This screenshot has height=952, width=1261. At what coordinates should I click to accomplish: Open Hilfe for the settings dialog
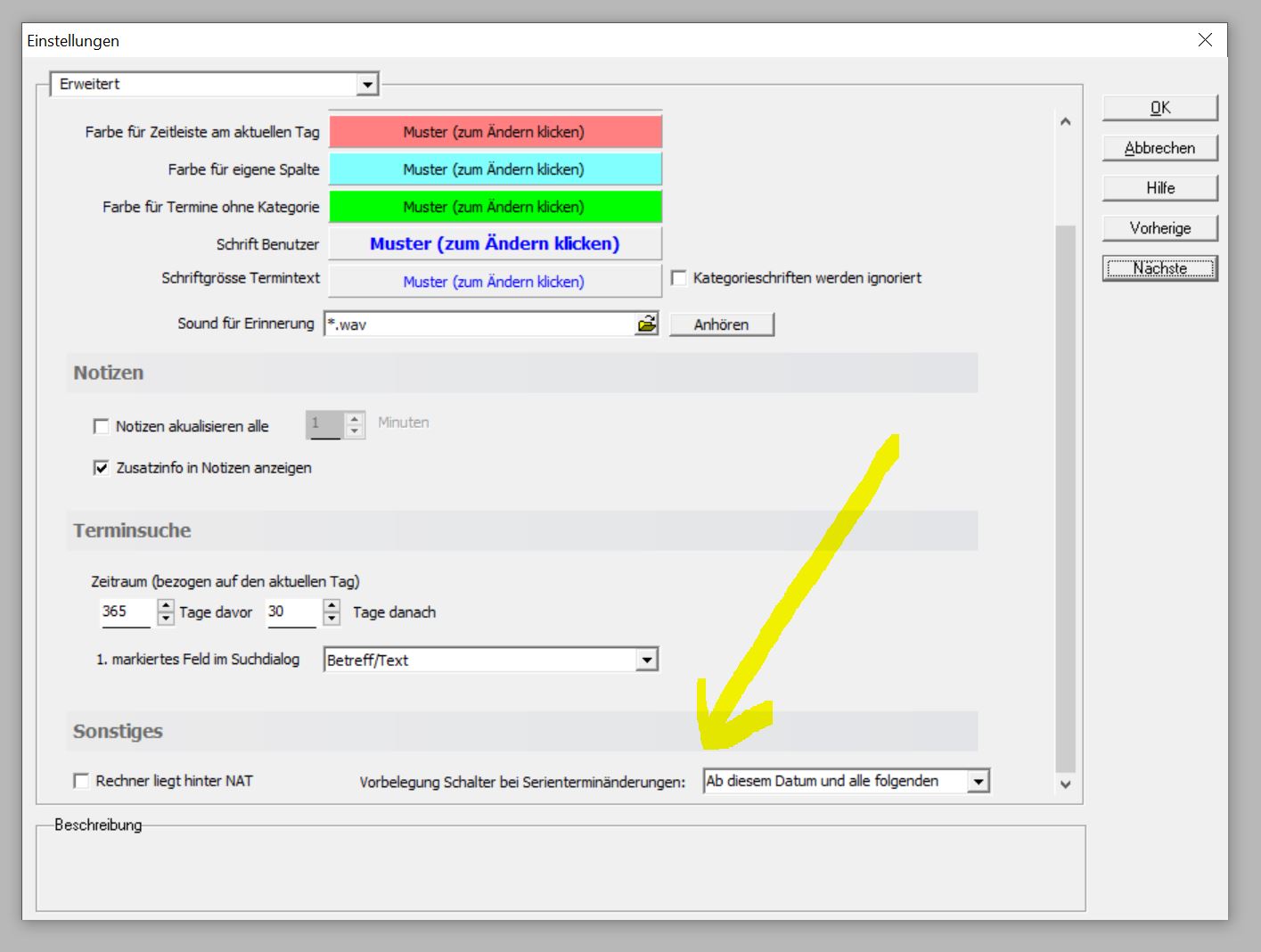click(1159, 188)
